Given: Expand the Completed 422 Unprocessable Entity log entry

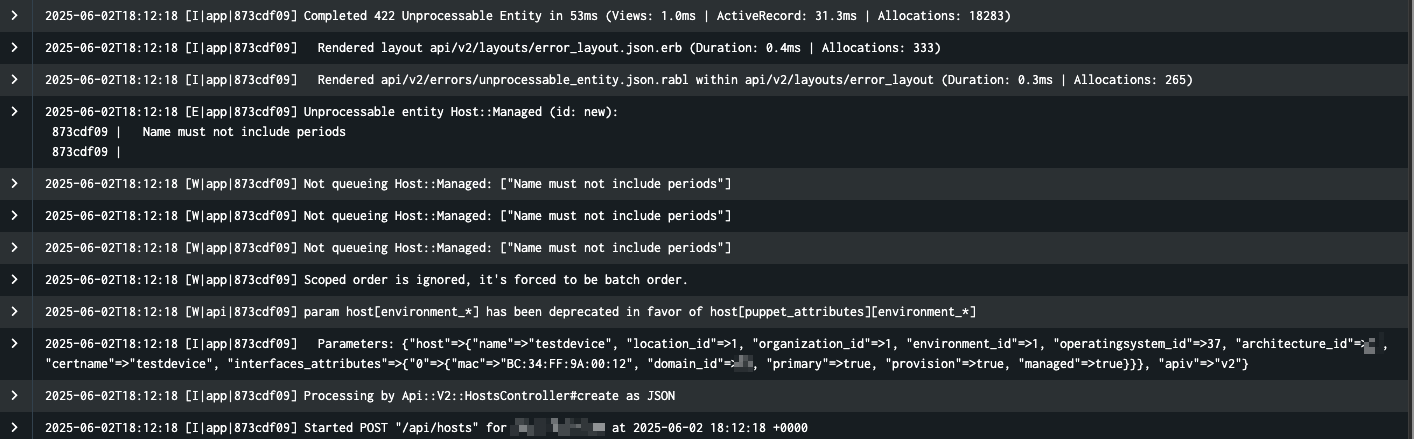Looking at the screenshot, I should tap(14, 17).
